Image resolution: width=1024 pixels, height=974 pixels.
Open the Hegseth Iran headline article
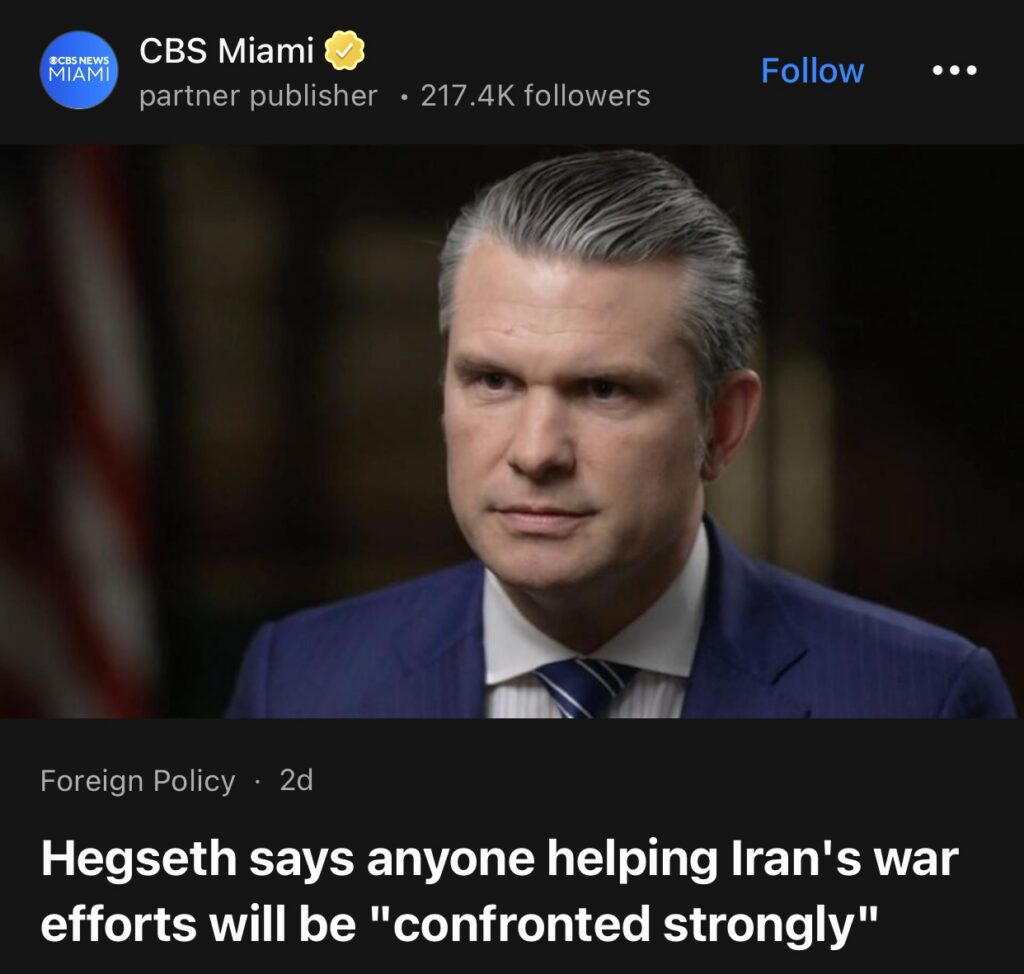tap(500, 891)
